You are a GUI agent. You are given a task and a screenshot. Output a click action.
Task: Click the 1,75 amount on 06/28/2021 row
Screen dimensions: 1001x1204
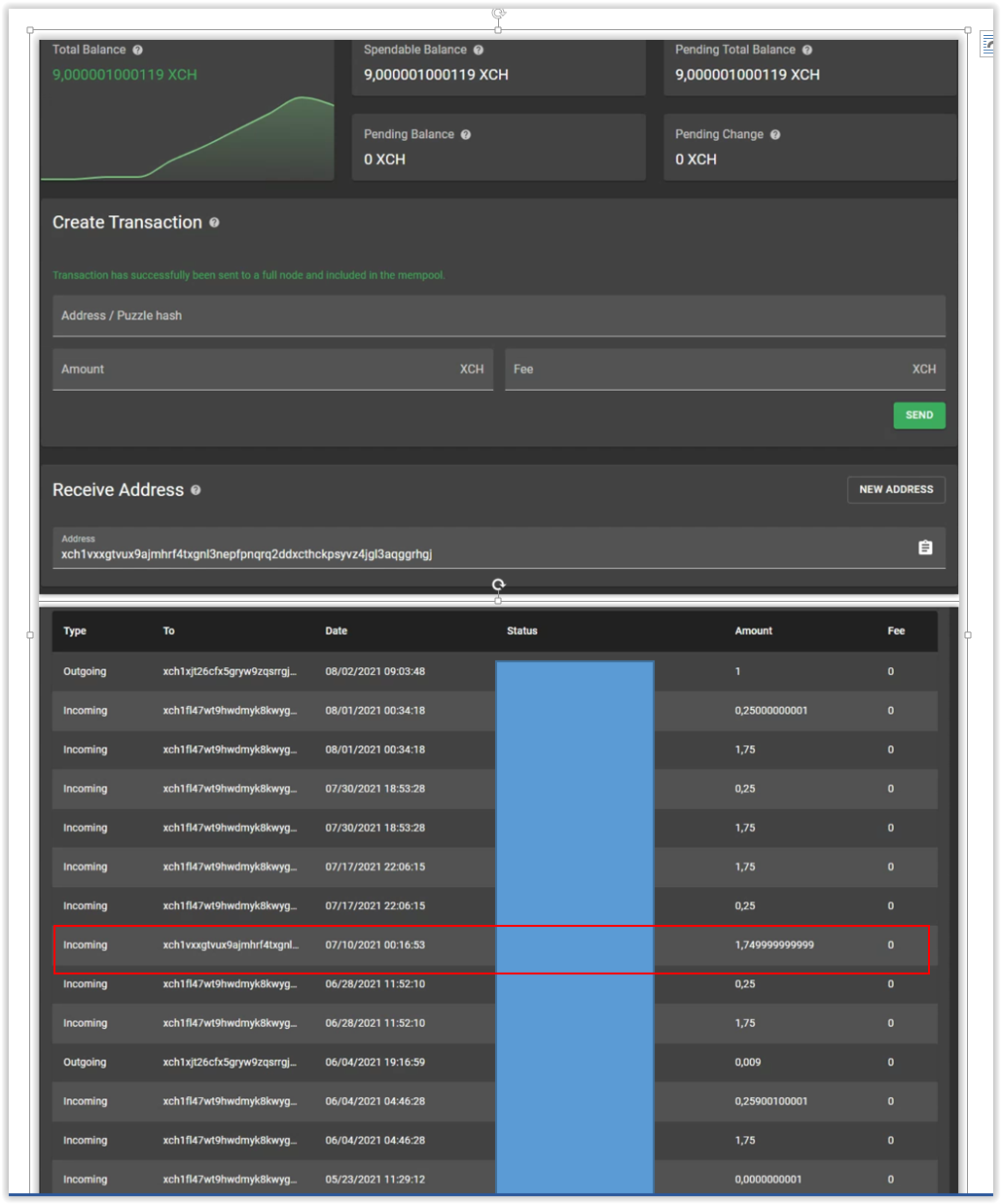745,1023
